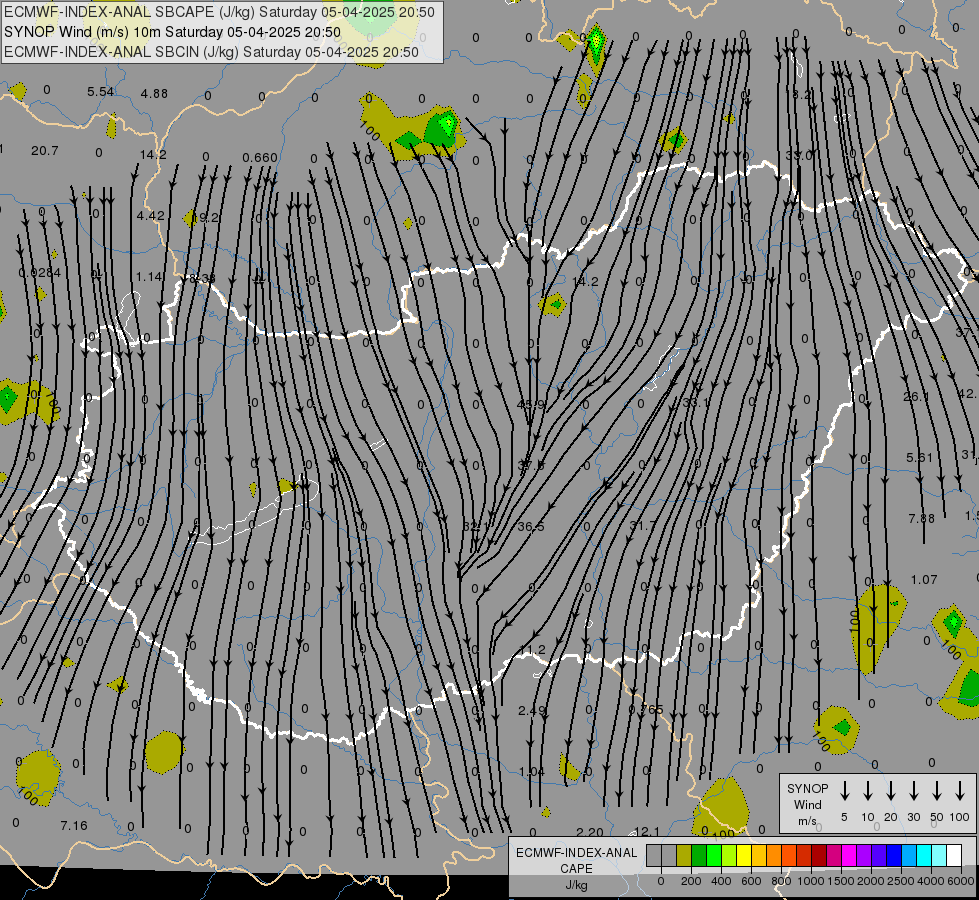The height and width of the screenshot is (900, 979).
Task: Click the wind legend arrow above 10
Action: coord(868,790)
